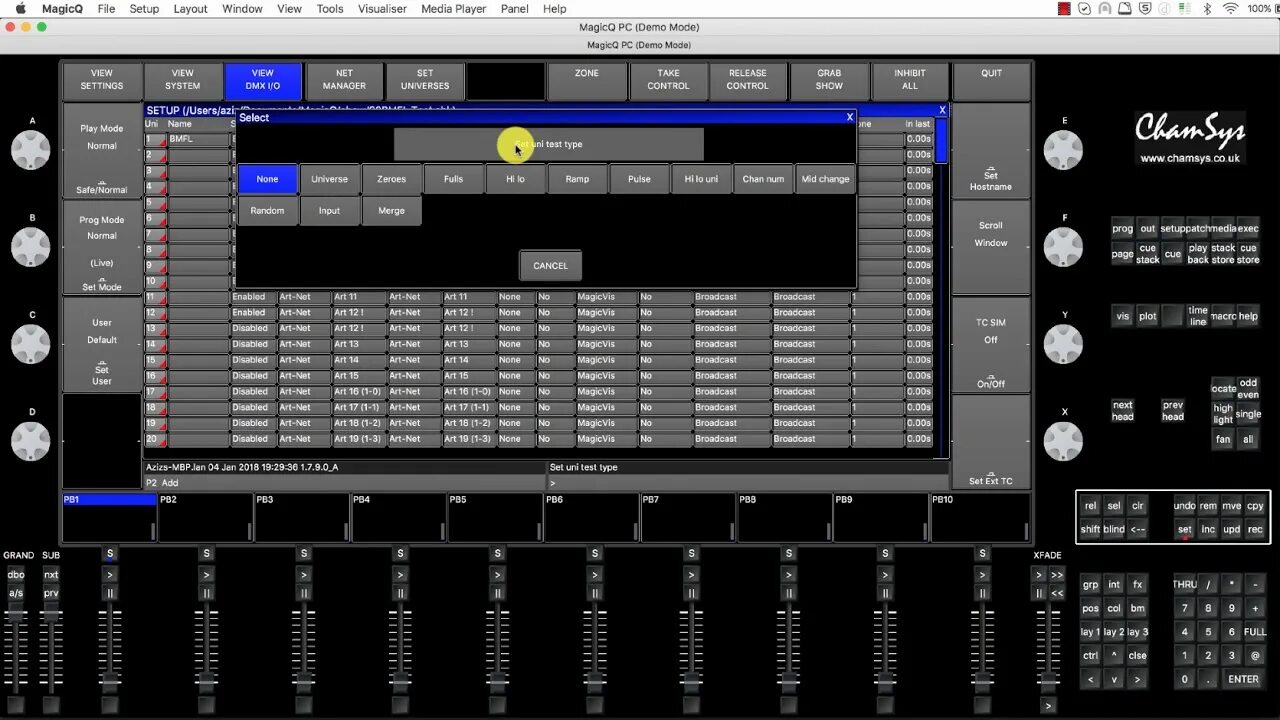Toggle the highlight button
Viewport: 1280px width, 720px height.
point(1223,413)
